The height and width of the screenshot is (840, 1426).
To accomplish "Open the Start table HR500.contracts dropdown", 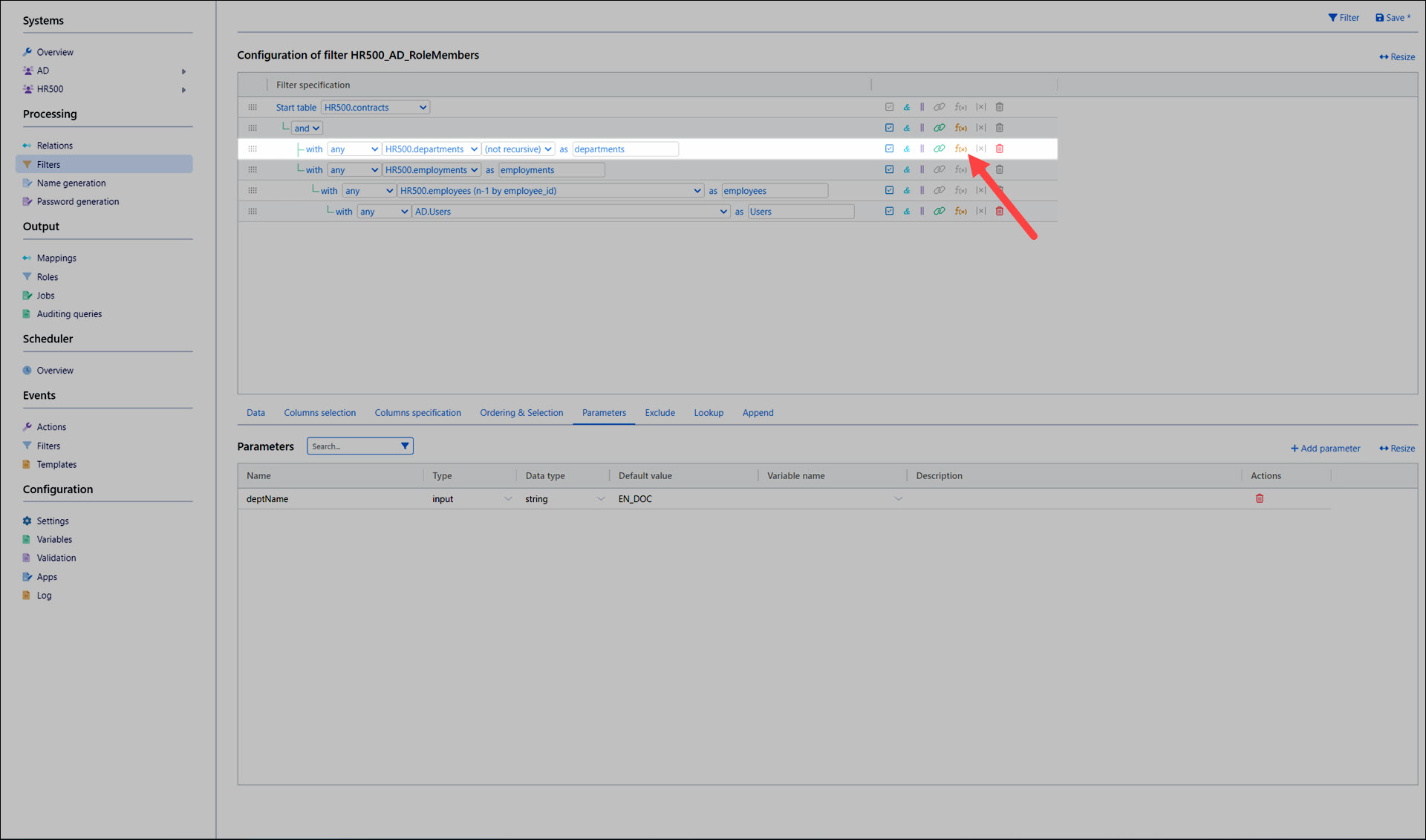I will pyautogui.click(x=375, y=108).
